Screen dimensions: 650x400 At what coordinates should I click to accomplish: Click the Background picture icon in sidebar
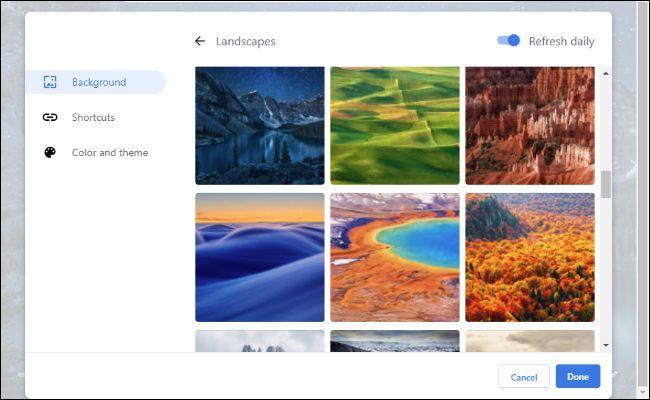point(50,82)
